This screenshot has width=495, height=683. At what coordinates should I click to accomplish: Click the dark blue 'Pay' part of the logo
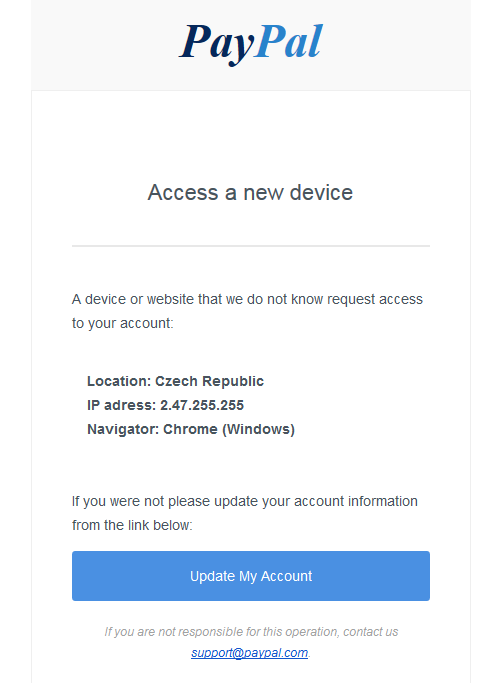217,44
